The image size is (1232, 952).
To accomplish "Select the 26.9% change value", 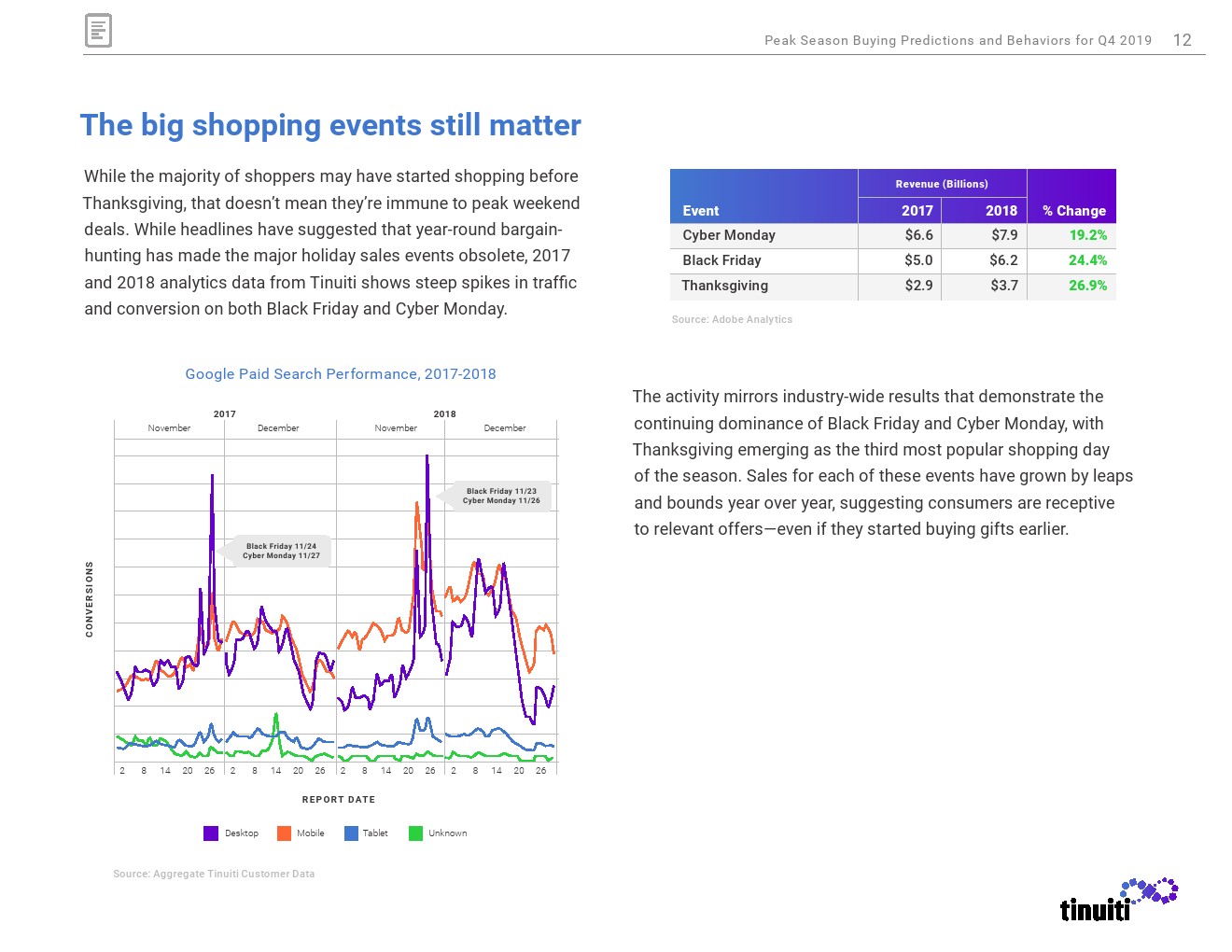I will [1087, 286].
